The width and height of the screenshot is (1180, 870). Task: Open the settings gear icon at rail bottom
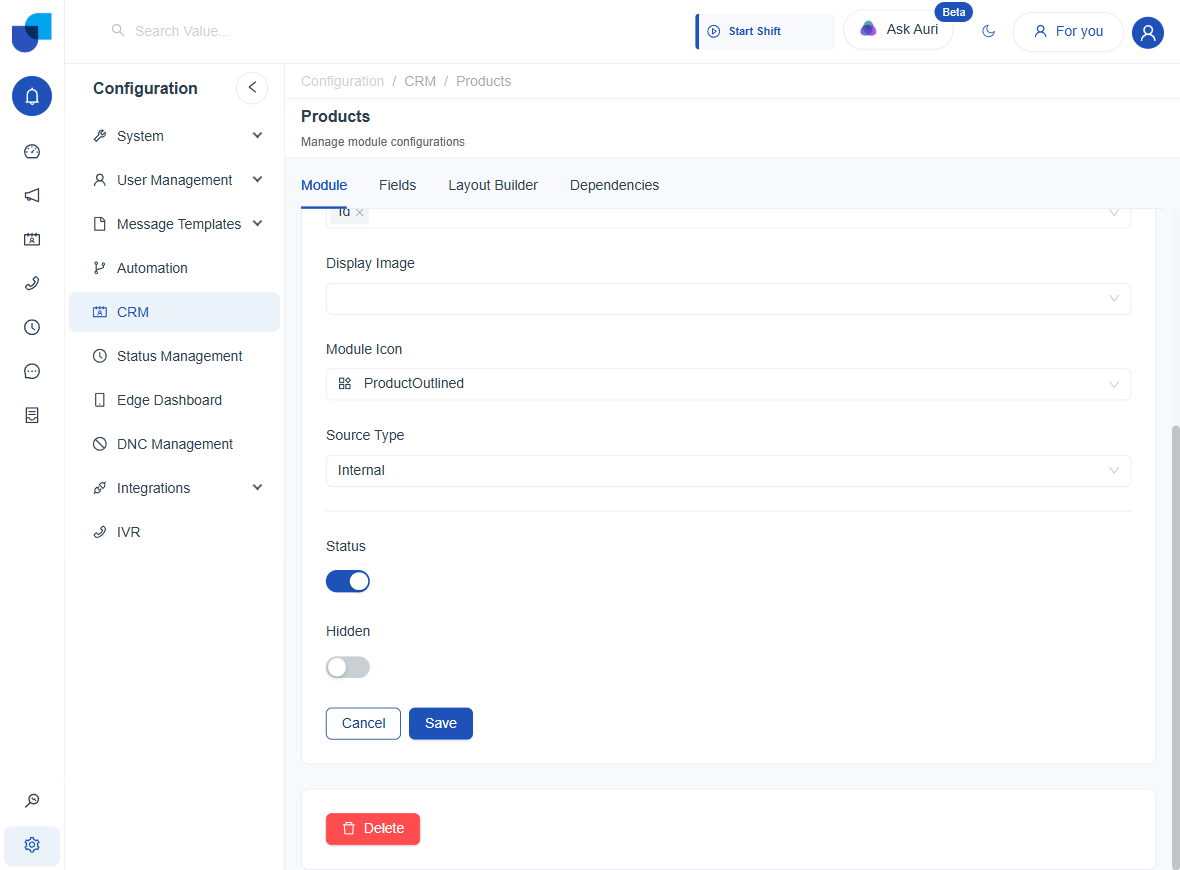tap(32, 845)
